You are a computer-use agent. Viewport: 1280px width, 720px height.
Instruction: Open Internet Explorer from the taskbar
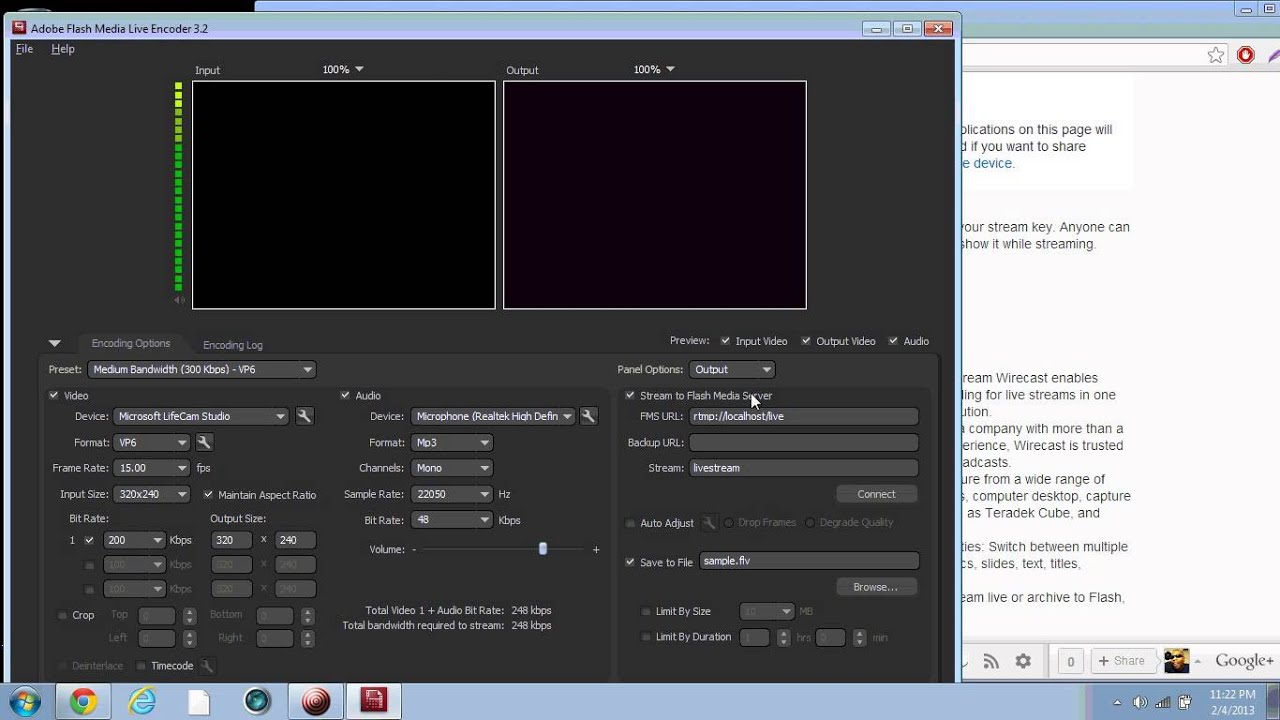click(x=142, y=702)
